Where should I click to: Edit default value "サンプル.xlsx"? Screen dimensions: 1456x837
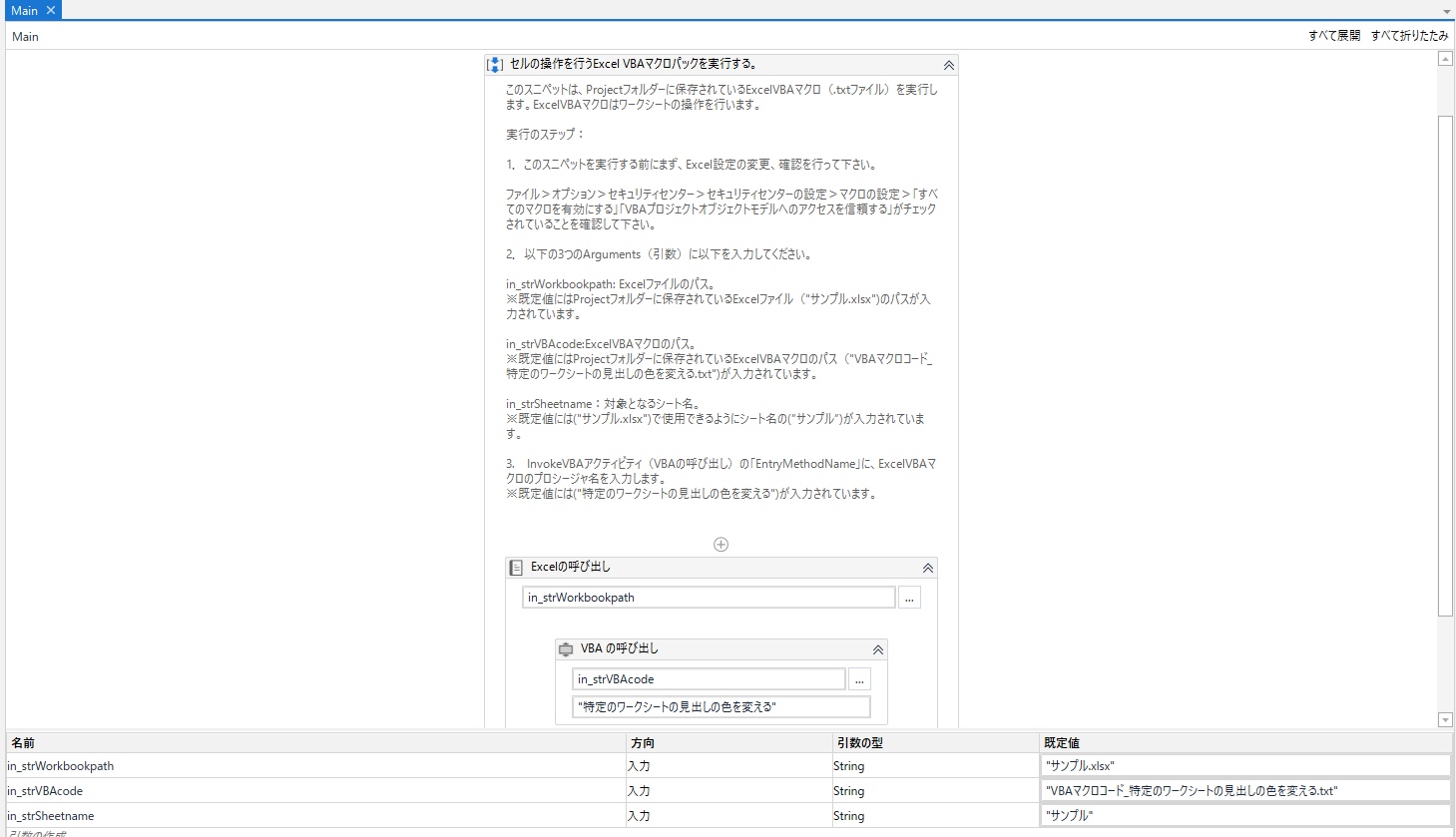[1245, 766]
